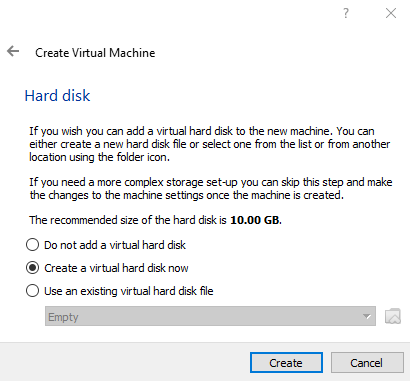Screen dimensions: 410x381
Task: Browse for a disk file with folder icon
Action: click(x=393, y=316)
